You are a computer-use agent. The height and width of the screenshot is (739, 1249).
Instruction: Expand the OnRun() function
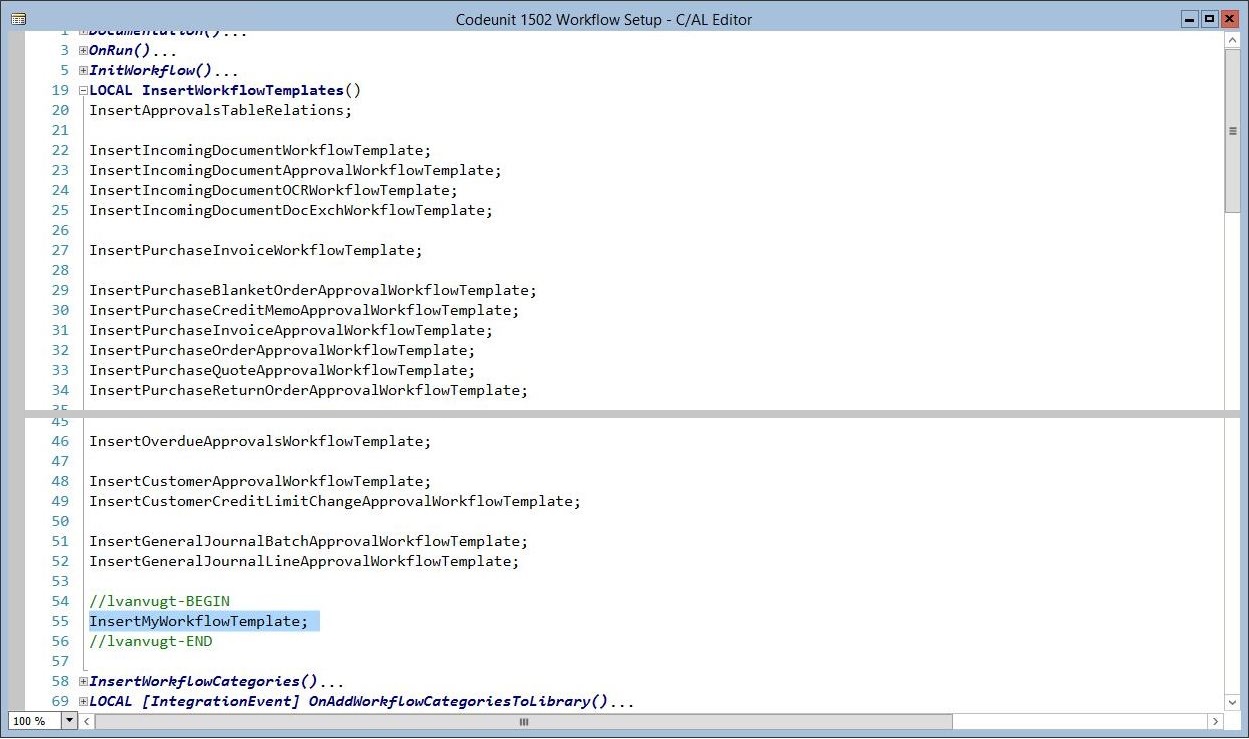(x=83, y=50)
